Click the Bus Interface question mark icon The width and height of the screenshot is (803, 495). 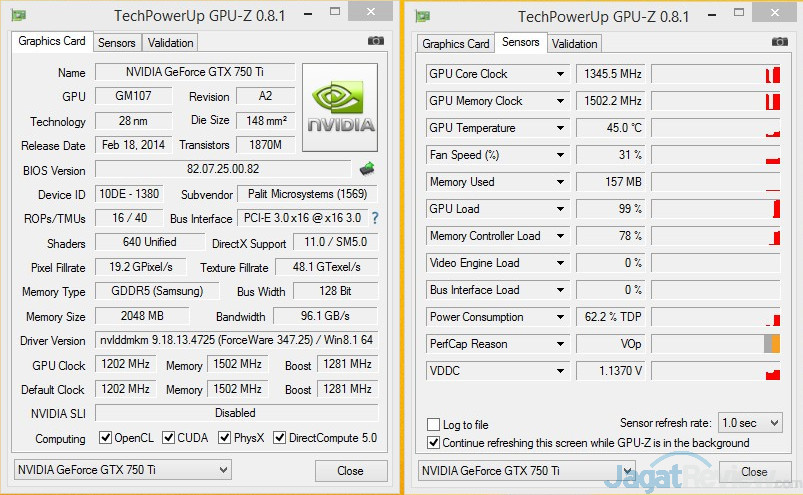coord(375,218)
